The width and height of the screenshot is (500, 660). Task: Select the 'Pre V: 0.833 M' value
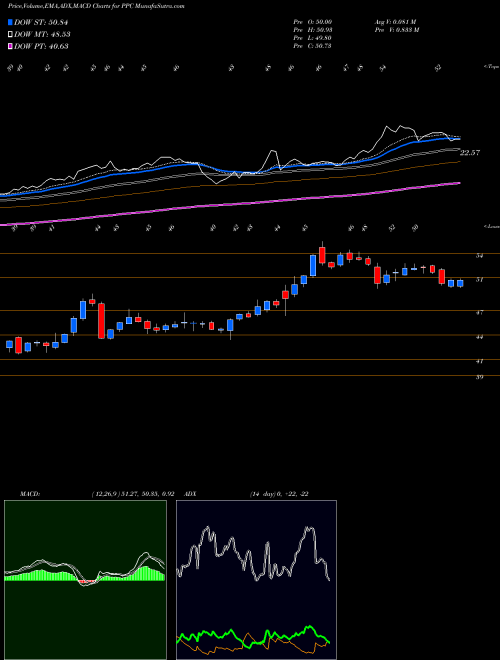[396, 30]
